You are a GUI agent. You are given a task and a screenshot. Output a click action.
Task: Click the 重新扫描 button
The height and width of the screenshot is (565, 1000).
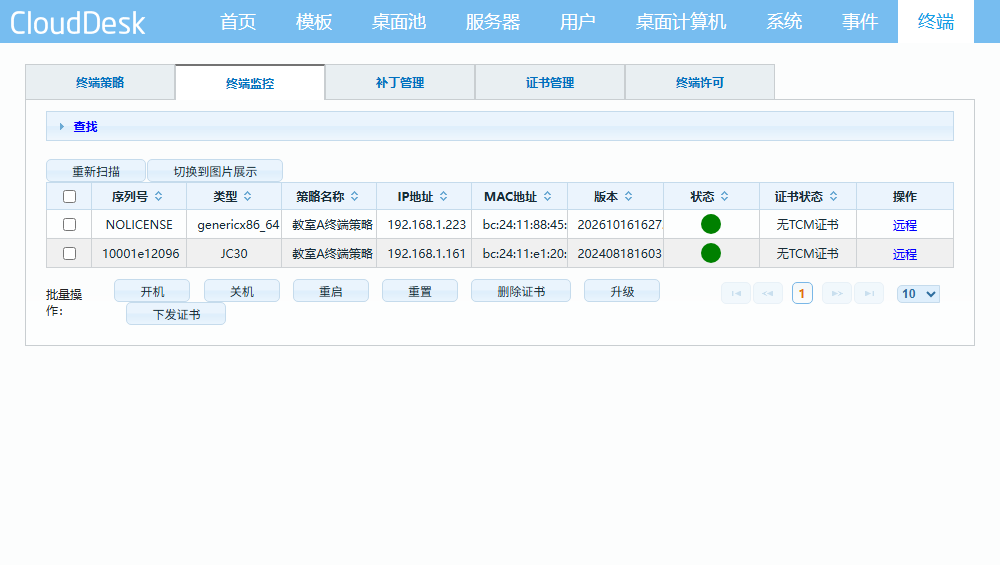[x=96, y=171]
